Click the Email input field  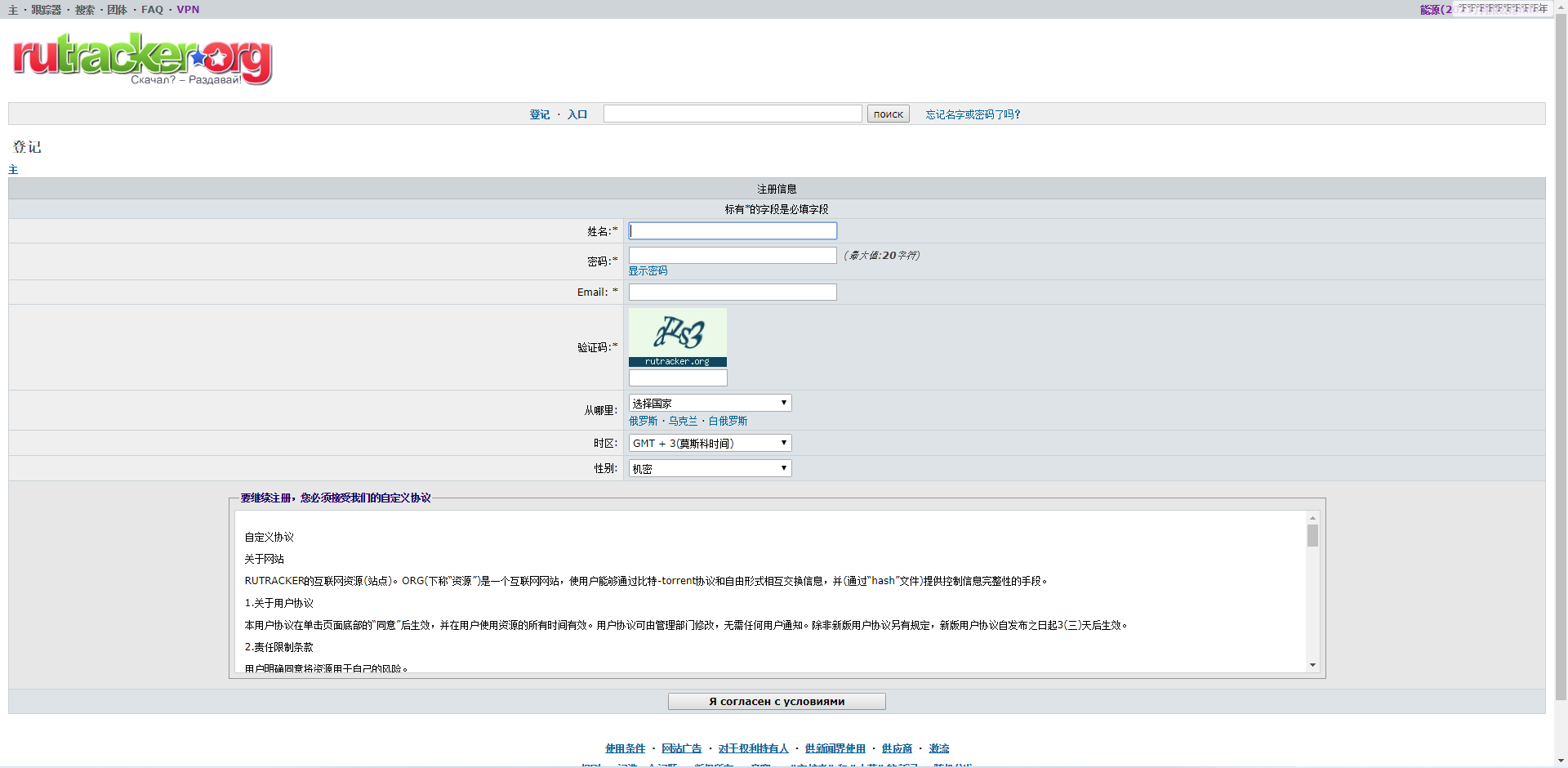click(x=732, y=292)
